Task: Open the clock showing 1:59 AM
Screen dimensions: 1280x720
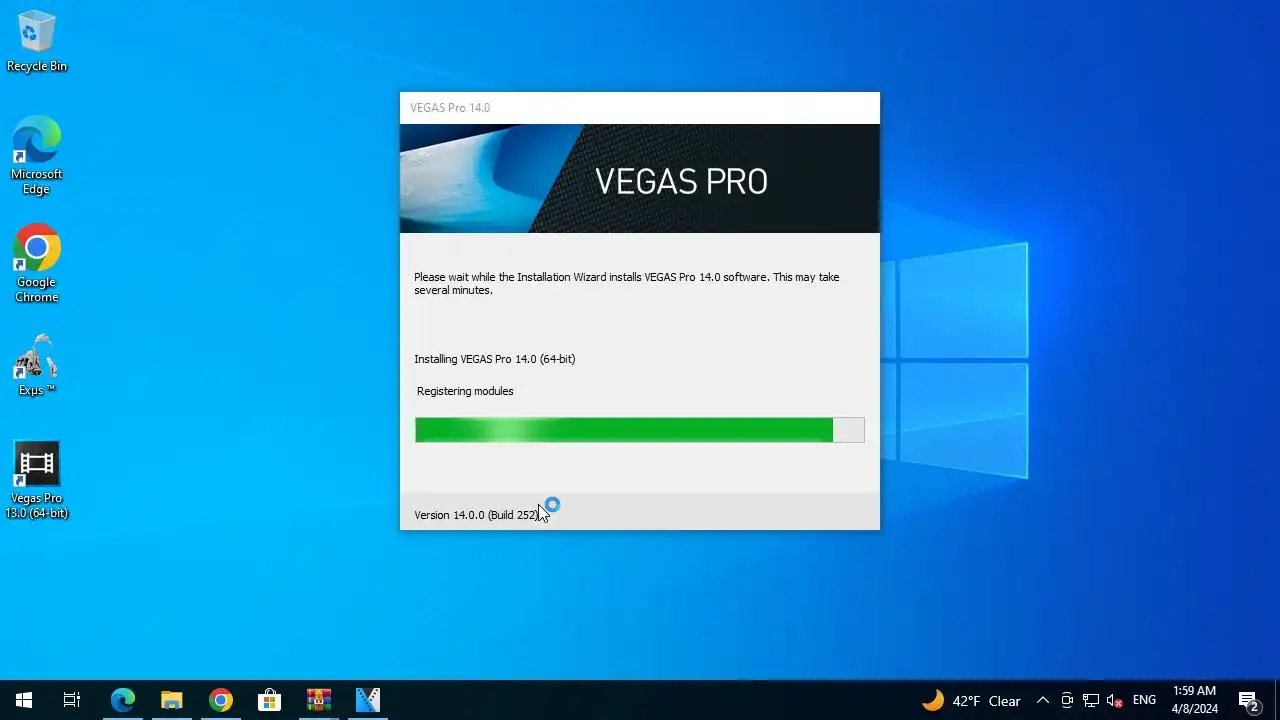Action: pyautogui.click(x=1195, y=700)
